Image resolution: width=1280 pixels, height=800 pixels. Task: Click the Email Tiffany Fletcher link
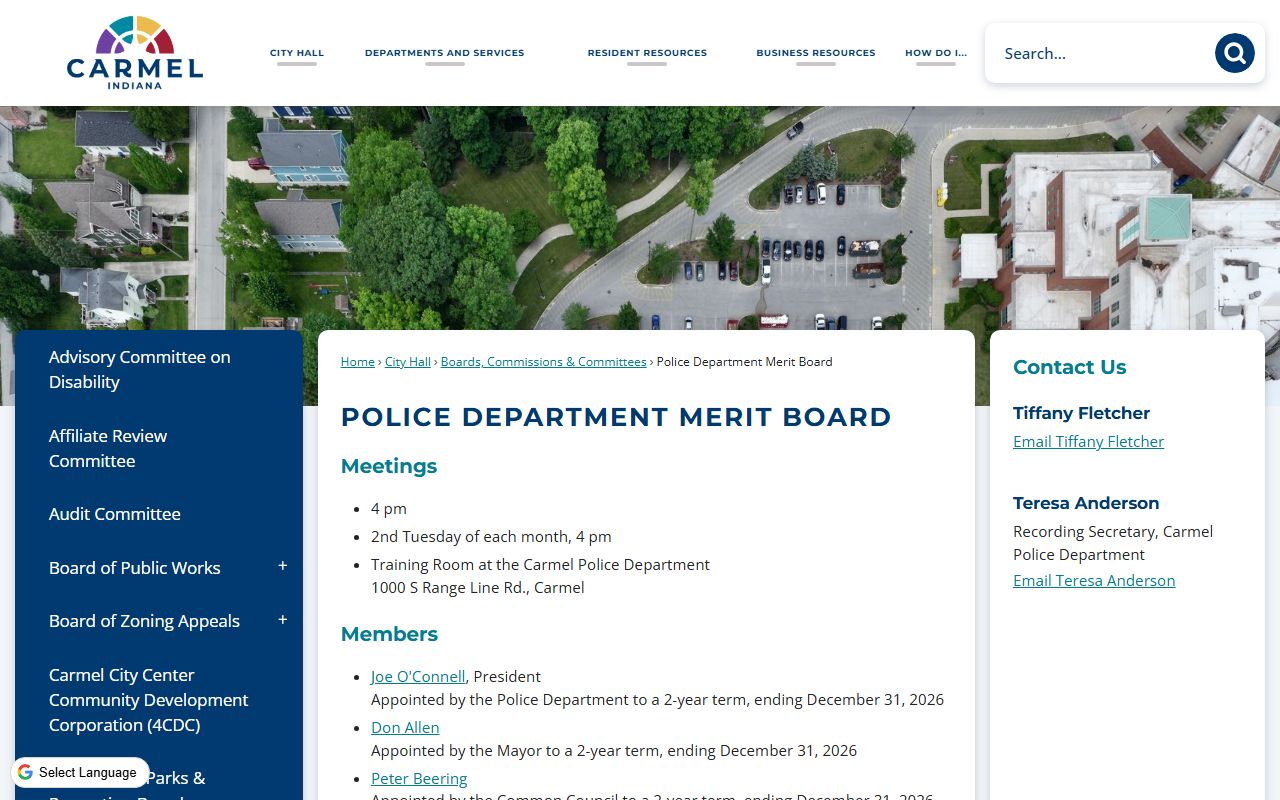click(x=1088, y=441)
